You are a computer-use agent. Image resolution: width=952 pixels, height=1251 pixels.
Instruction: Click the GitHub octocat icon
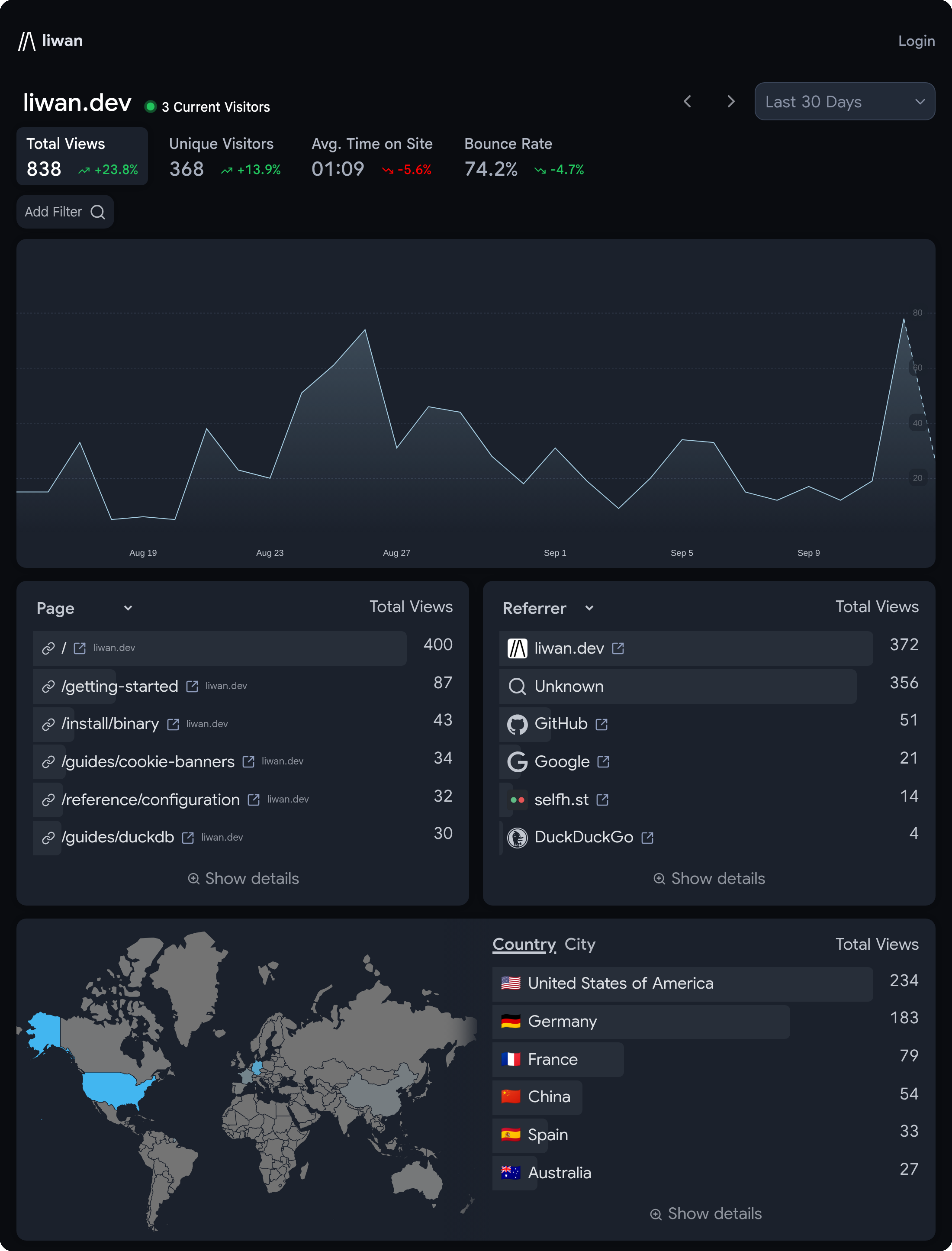coord(518,725)
